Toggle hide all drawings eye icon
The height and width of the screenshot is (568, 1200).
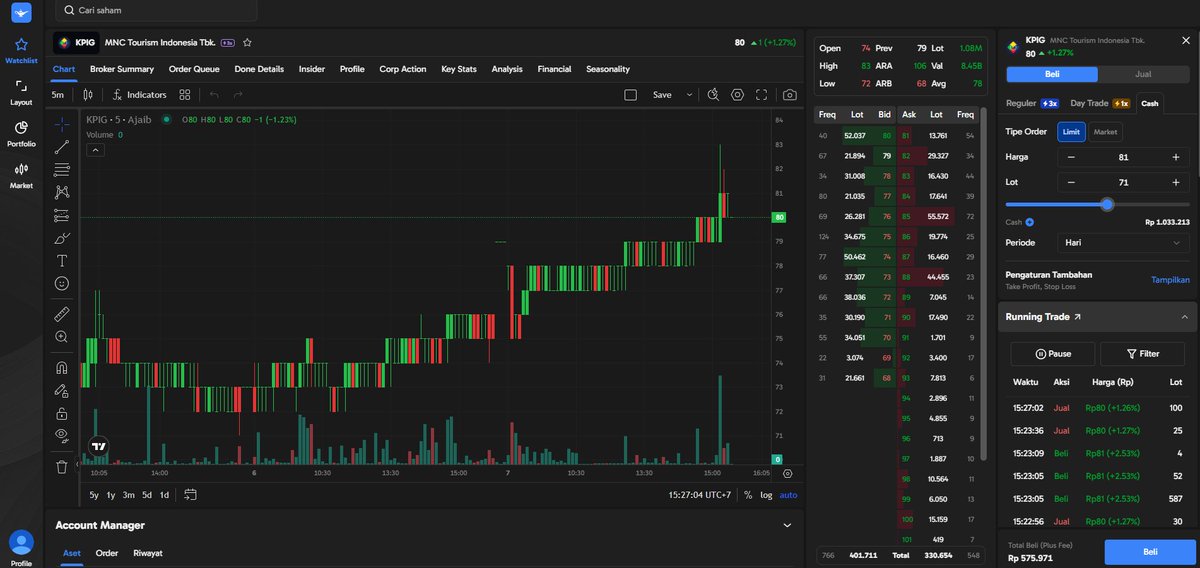pyautogui.click(x=62, y=435)
